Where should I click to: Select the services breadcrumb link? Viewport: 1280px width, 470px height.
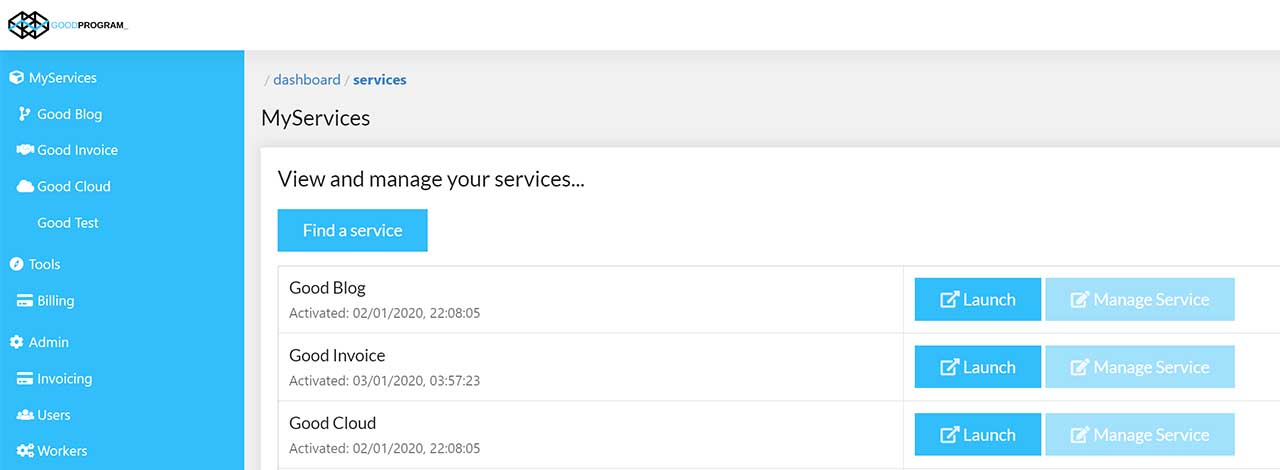[x=380, y=80]
